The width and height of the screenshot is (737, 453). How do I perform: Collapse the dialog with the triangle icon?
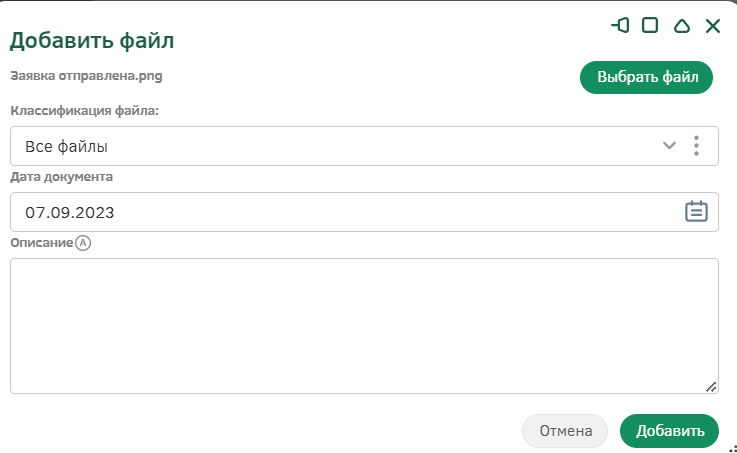click(682, 26)
